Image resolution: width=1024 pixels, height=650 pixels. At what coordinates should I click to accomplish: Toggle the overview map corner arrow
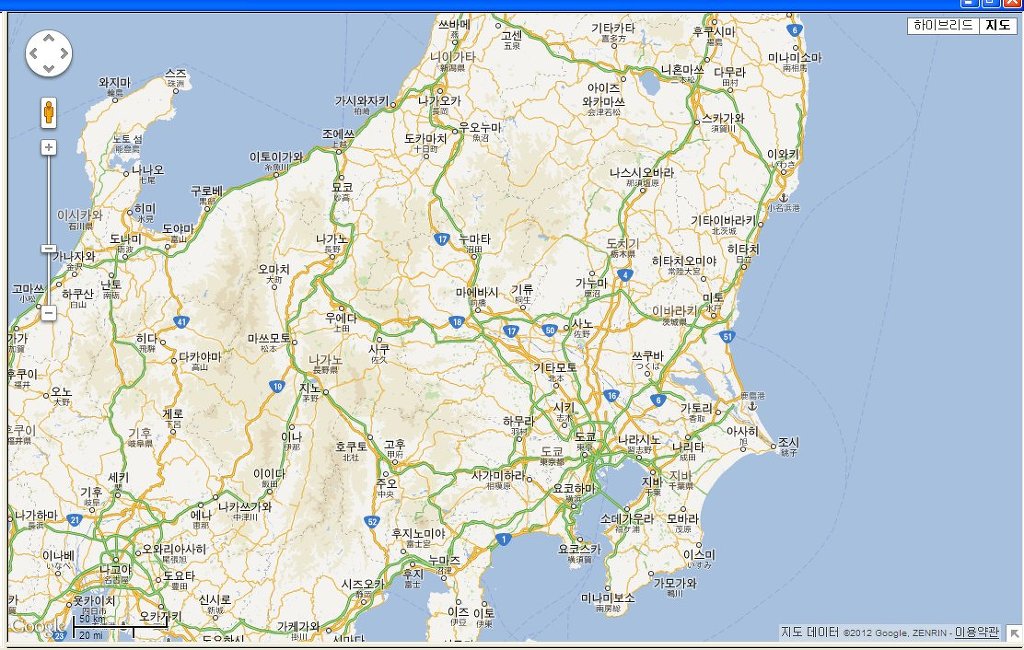click(1014, 632)
